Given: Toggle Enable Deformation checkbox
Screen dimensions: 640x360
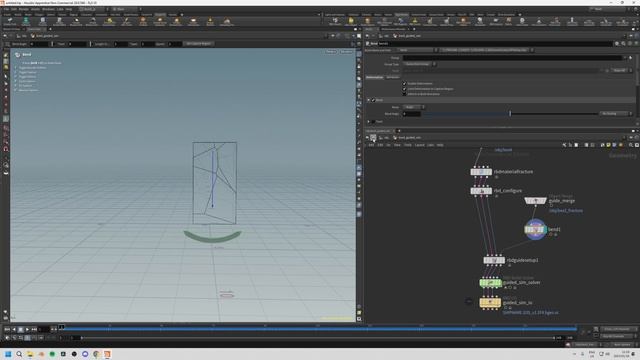Looking at the screenshot, I should click(x=404, y=83).
